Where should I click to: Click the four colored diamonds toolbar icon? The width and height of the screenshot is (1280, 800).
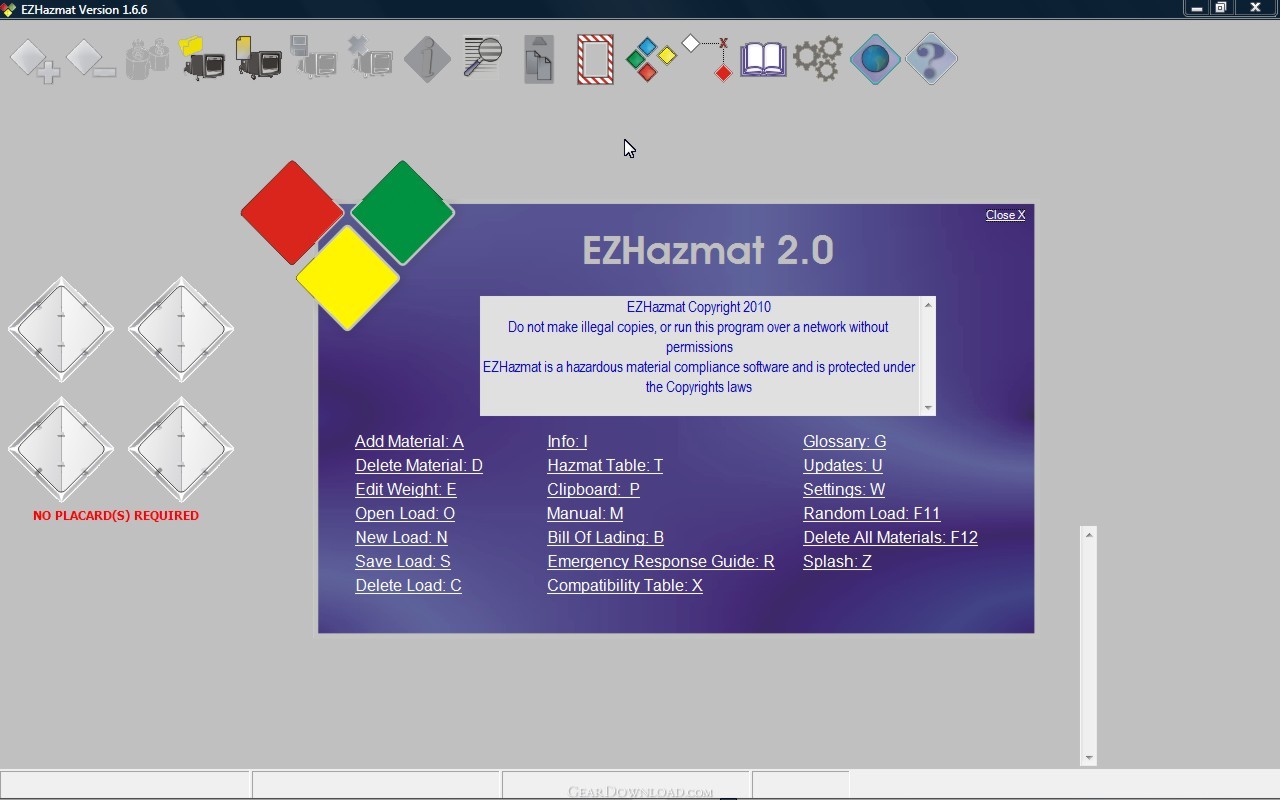click(651, 59)
